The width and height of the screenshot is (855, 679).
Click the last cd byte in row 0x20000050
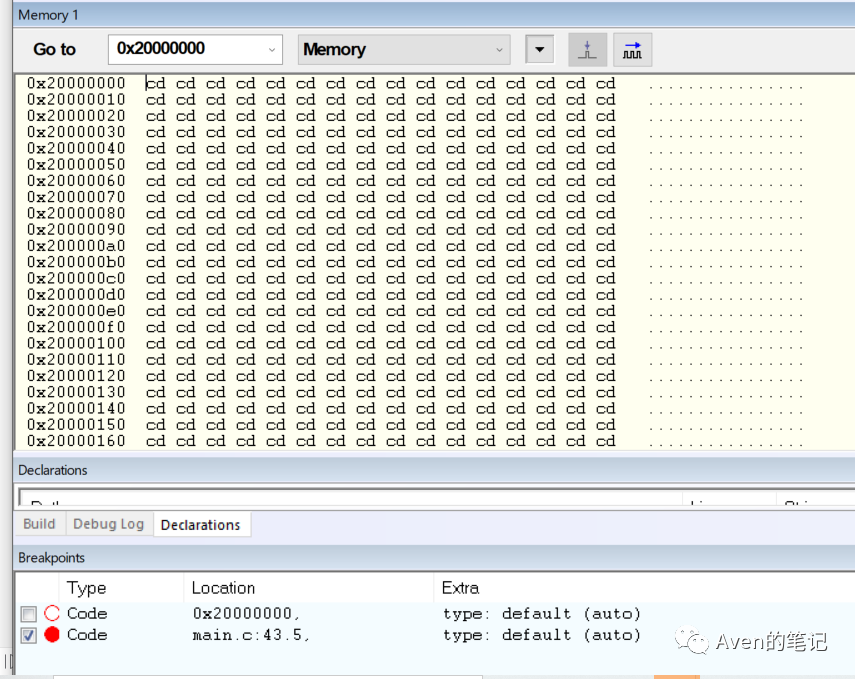tap(605, 165)
